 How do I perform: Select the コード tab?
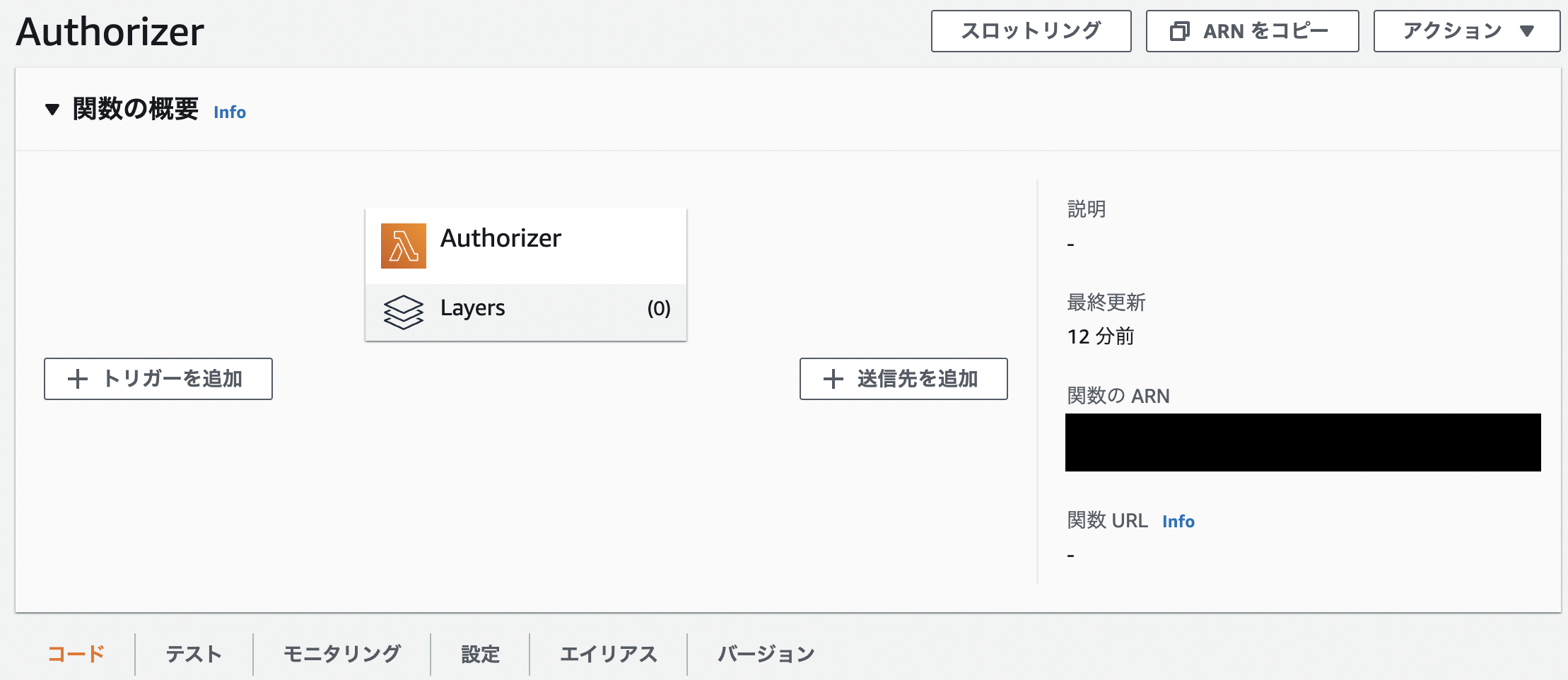pyautogui.click(x=75, y=654)
